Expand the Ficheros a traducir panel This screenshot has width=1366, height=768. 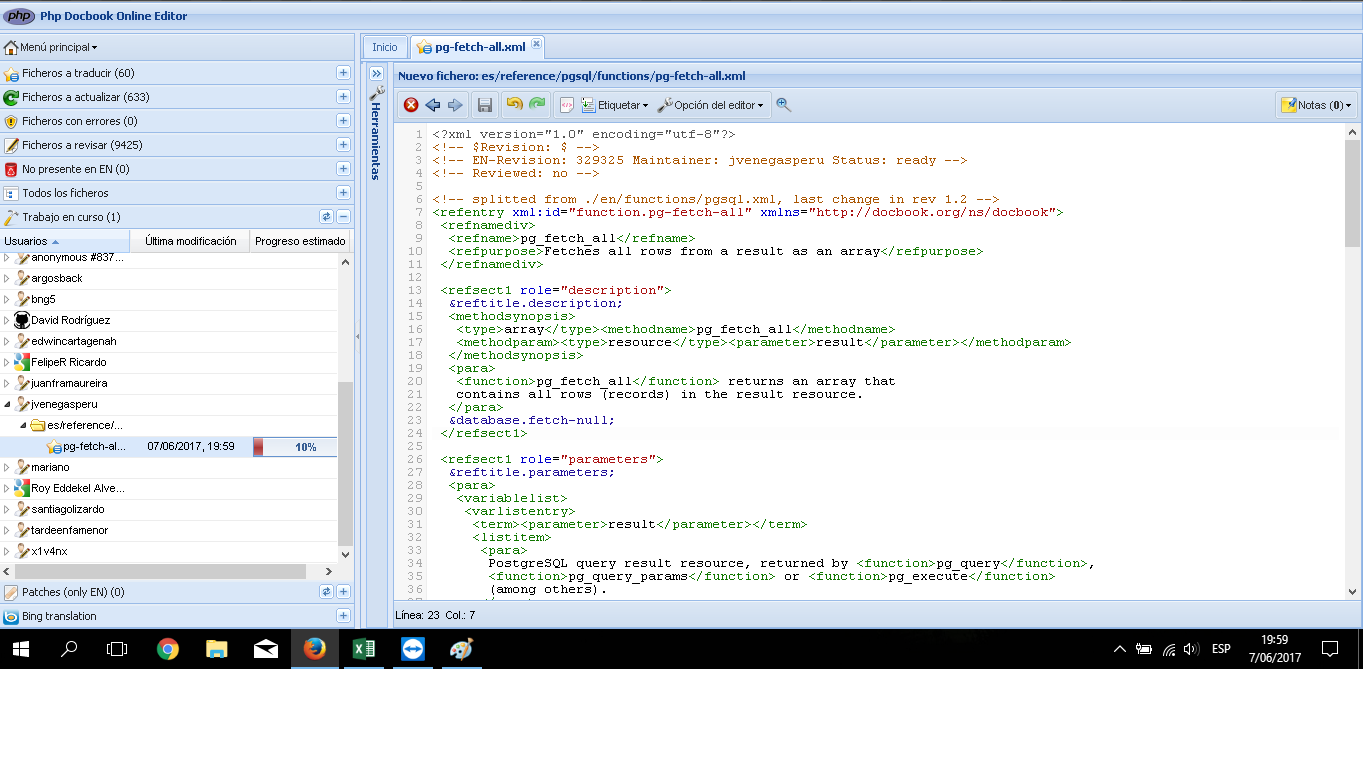coord(343,73)
